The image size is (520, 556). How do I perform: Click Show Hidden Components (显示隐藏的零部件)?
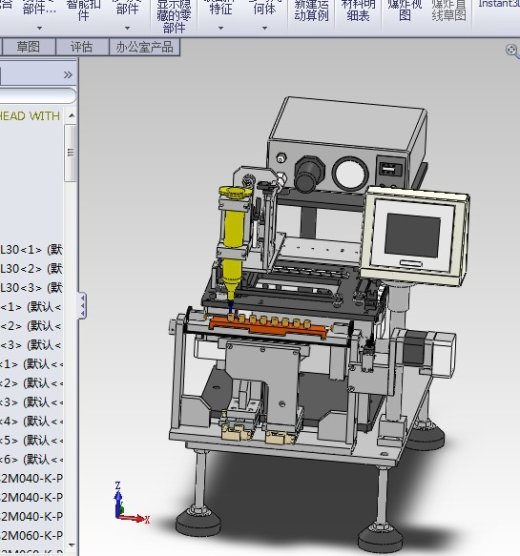174,16
